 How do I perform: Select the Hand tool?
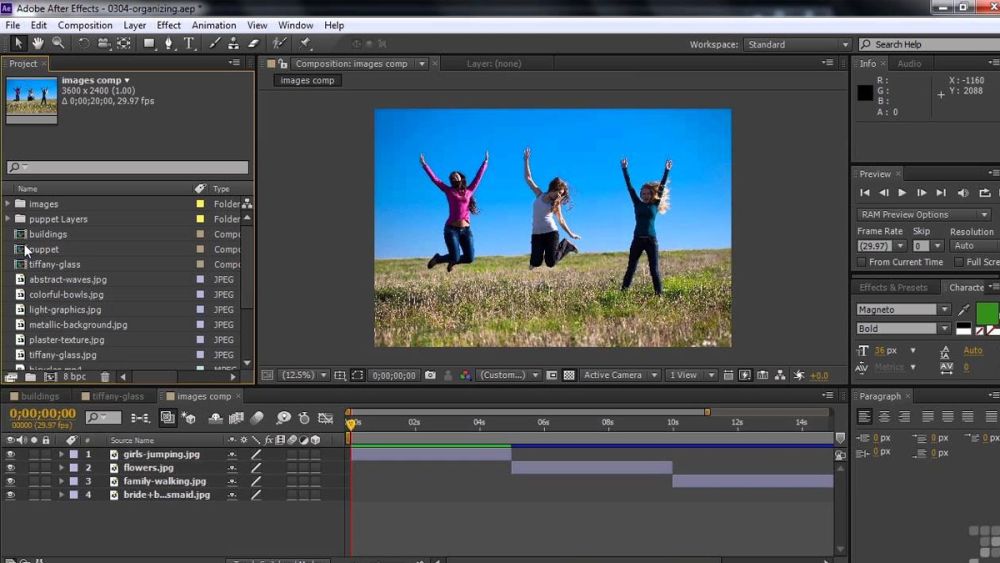click(x=38, y=43)
